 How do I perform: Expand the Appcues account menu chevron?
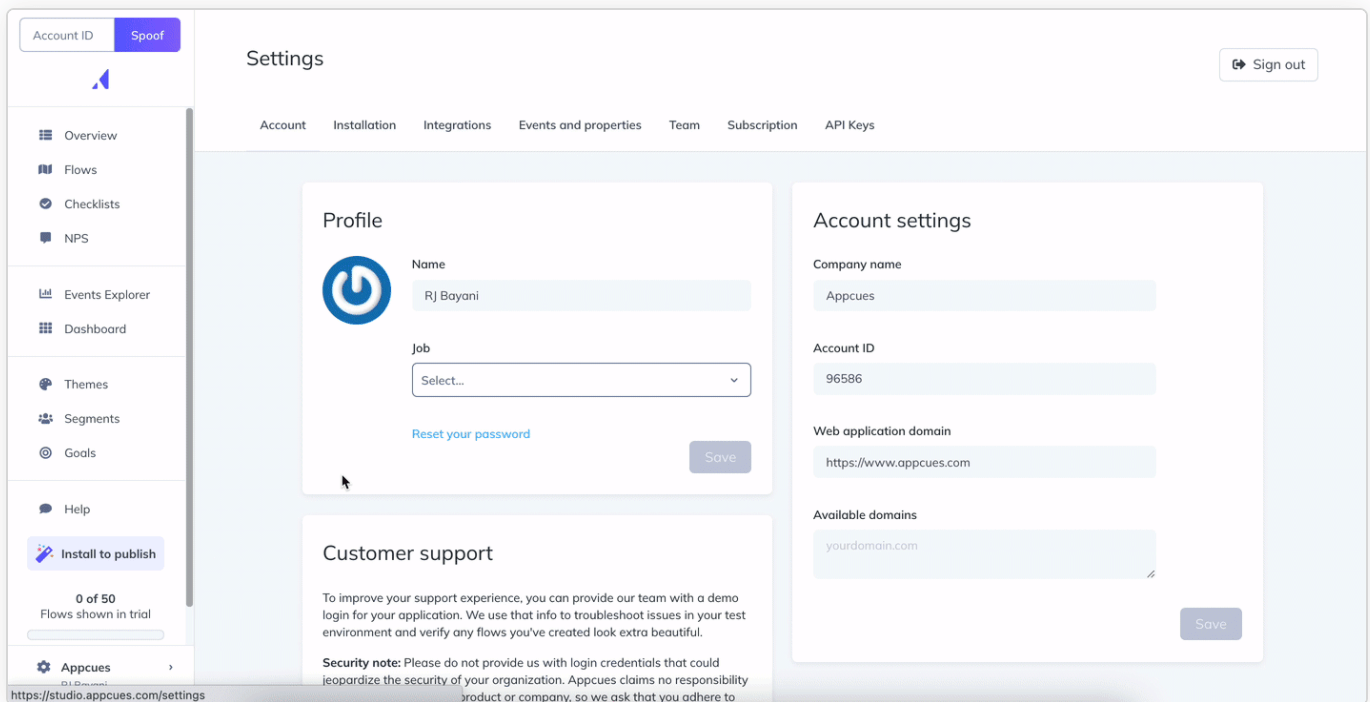click(x=171, y=667)
